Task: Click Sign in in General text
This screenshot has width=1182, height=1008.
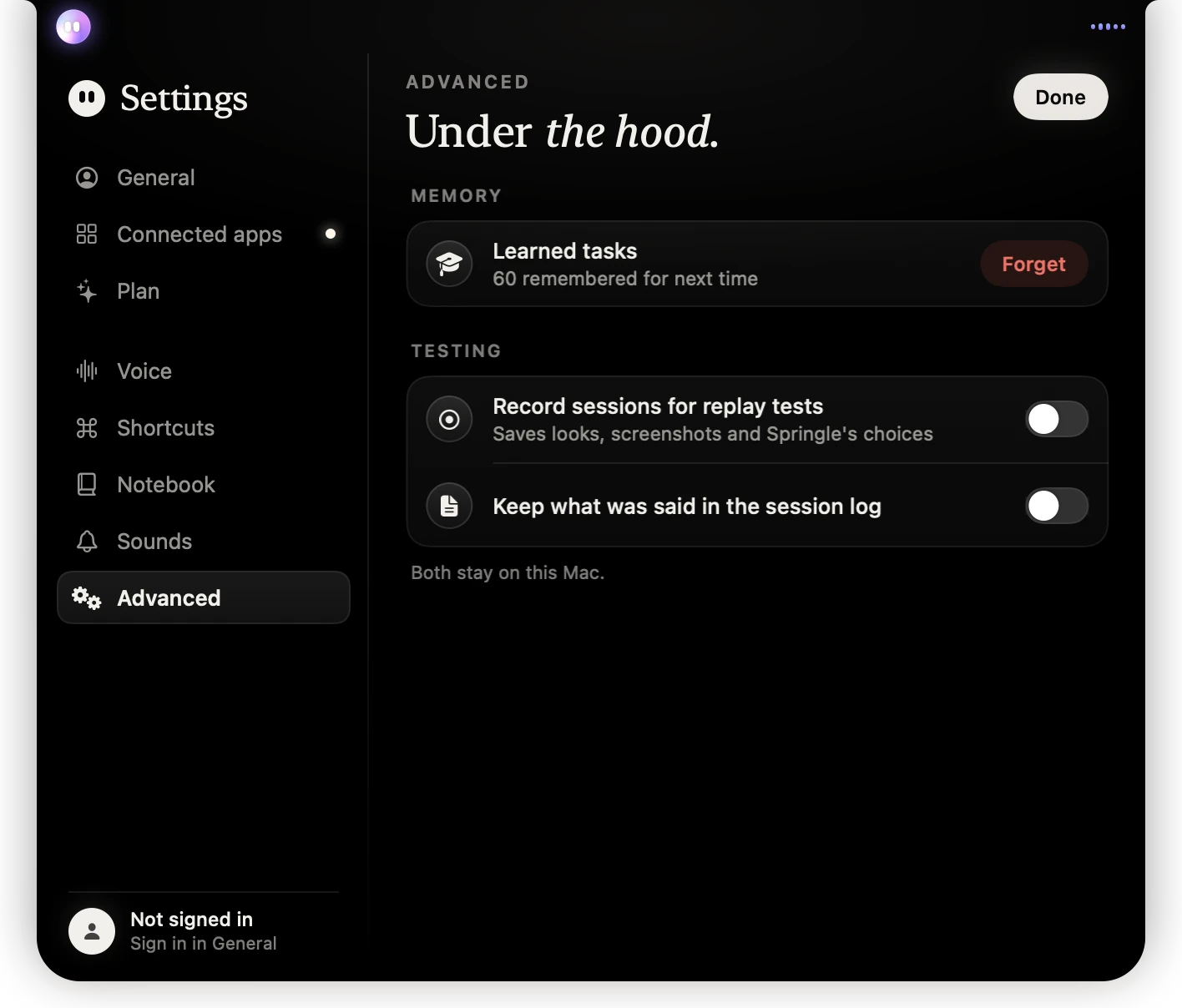Action: point(203,944)
